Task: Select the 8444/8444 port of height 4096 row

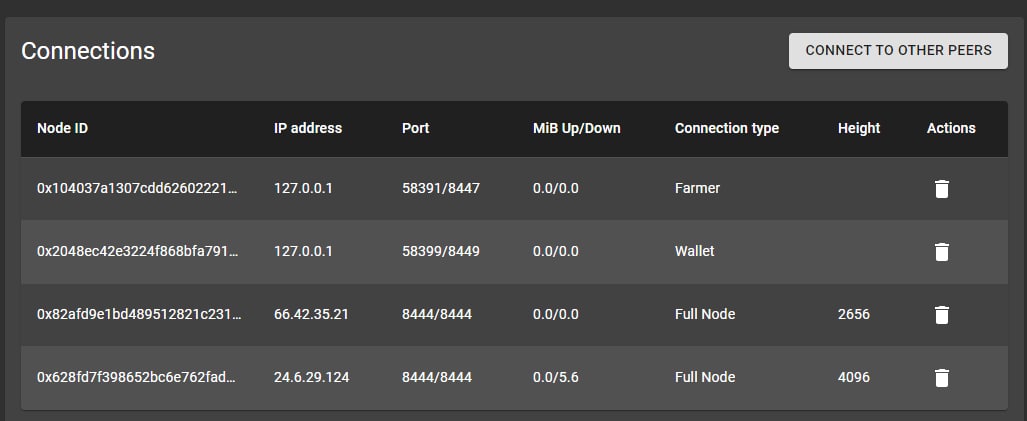Action: pyautogui.click(x=437, y=377)
